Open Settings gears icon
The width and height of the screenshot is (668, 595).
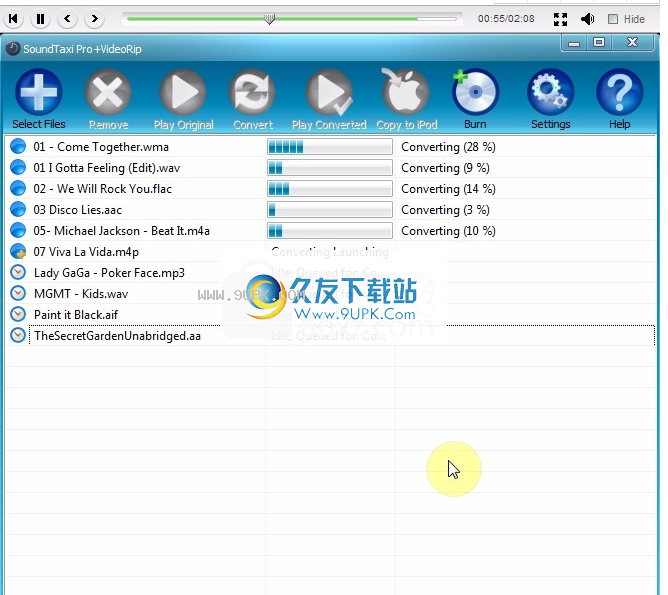550,92
